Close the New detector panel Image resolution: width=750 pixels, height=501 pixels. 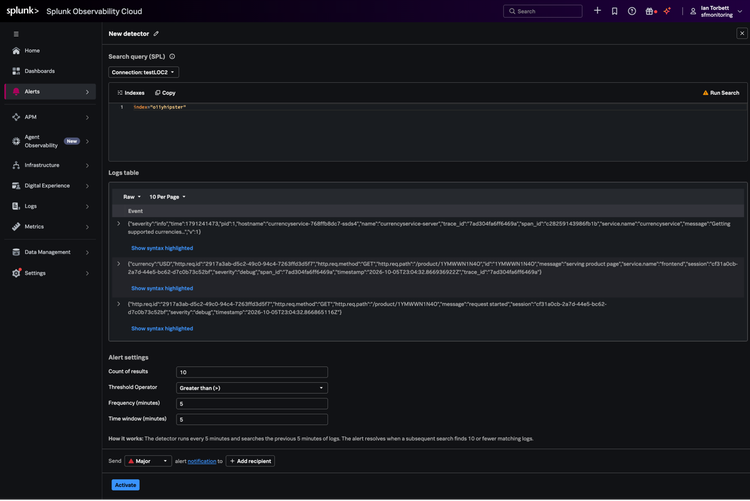(742, 33)
